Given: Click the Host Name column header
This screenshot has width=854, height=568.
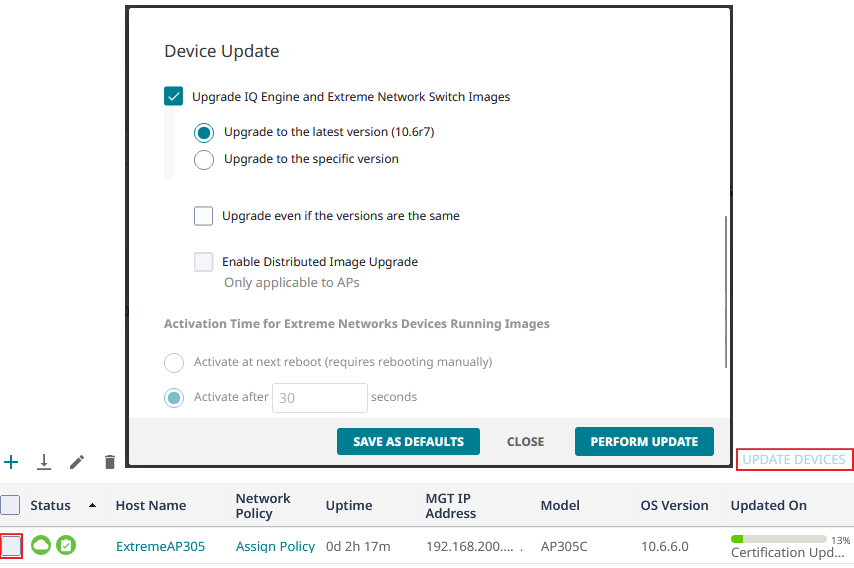Looking at the screenshot, I should click(x=151, y=505).
